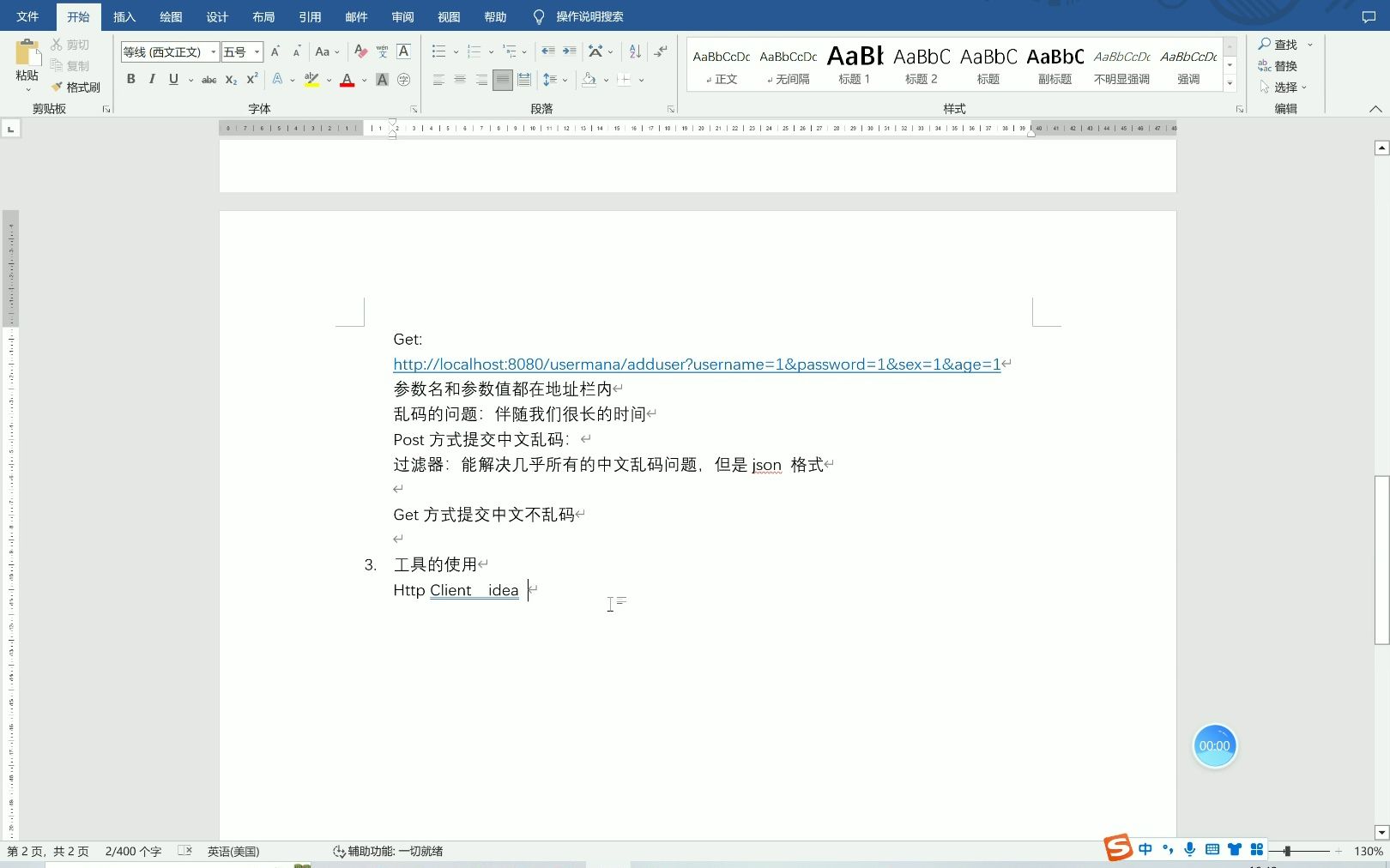Image resolution: width=1390 pixels, height=868 pixels.
Task: Toggle italic formatting
Action: pos(152,79)
